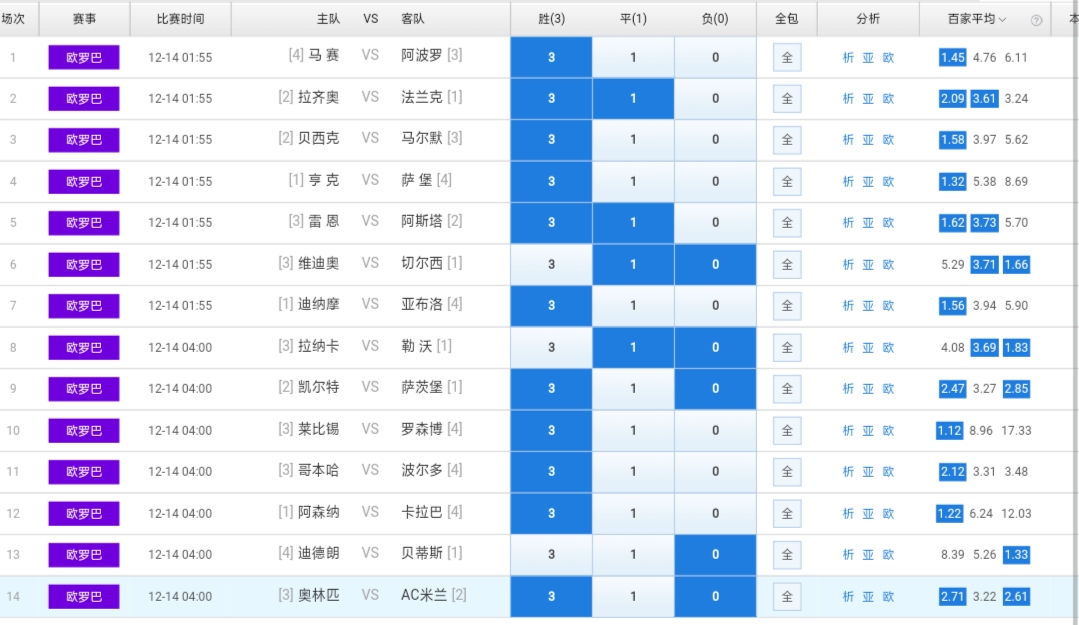This screenshot has width=1079, height=625.
Task: Open 欧 link for 凯尔特 vs 萨茨堡
Action: 888,389
